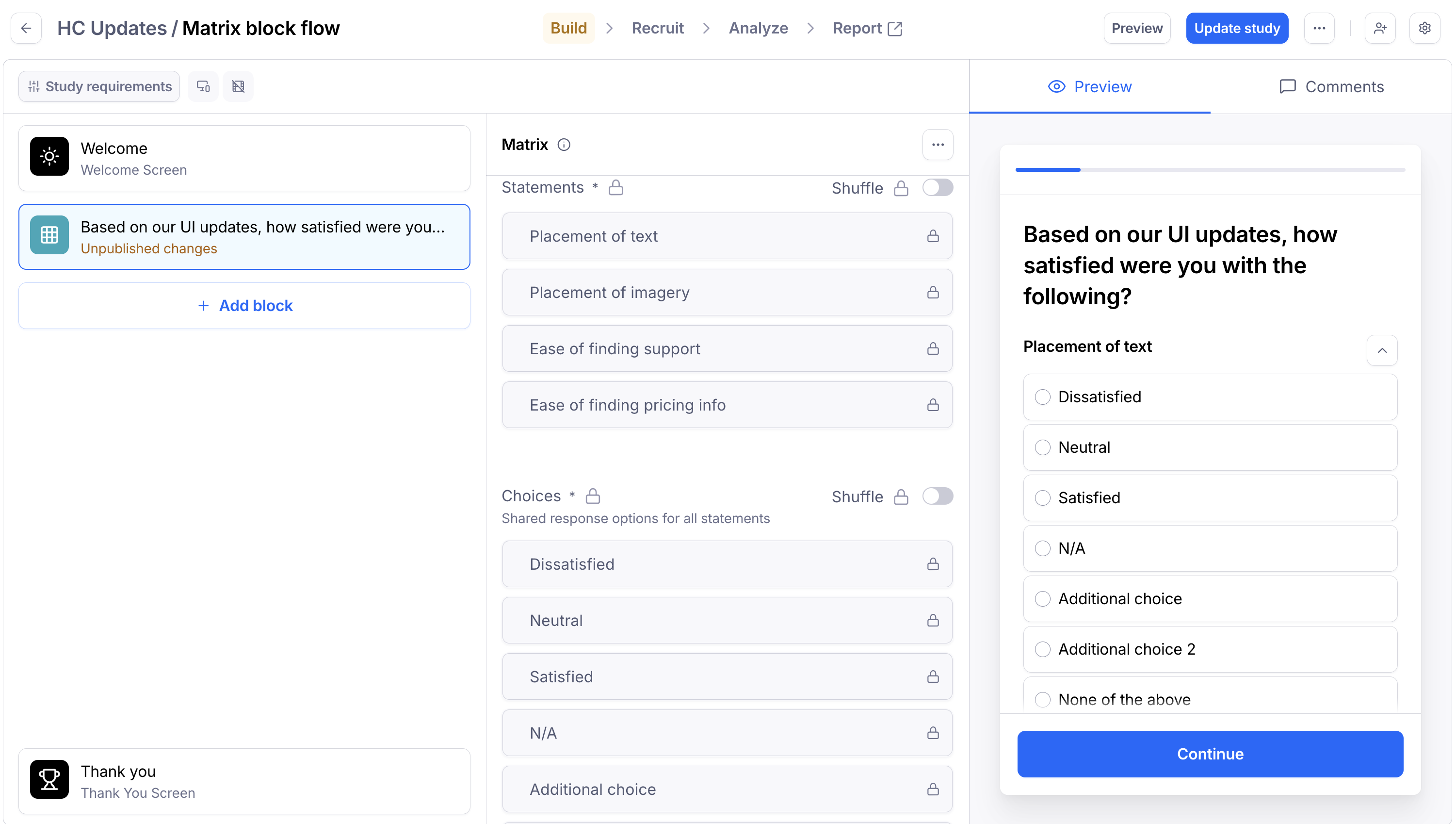Open the Matrix block ellipsis menu
This screenshot has width=1456, height=824.
938,145
